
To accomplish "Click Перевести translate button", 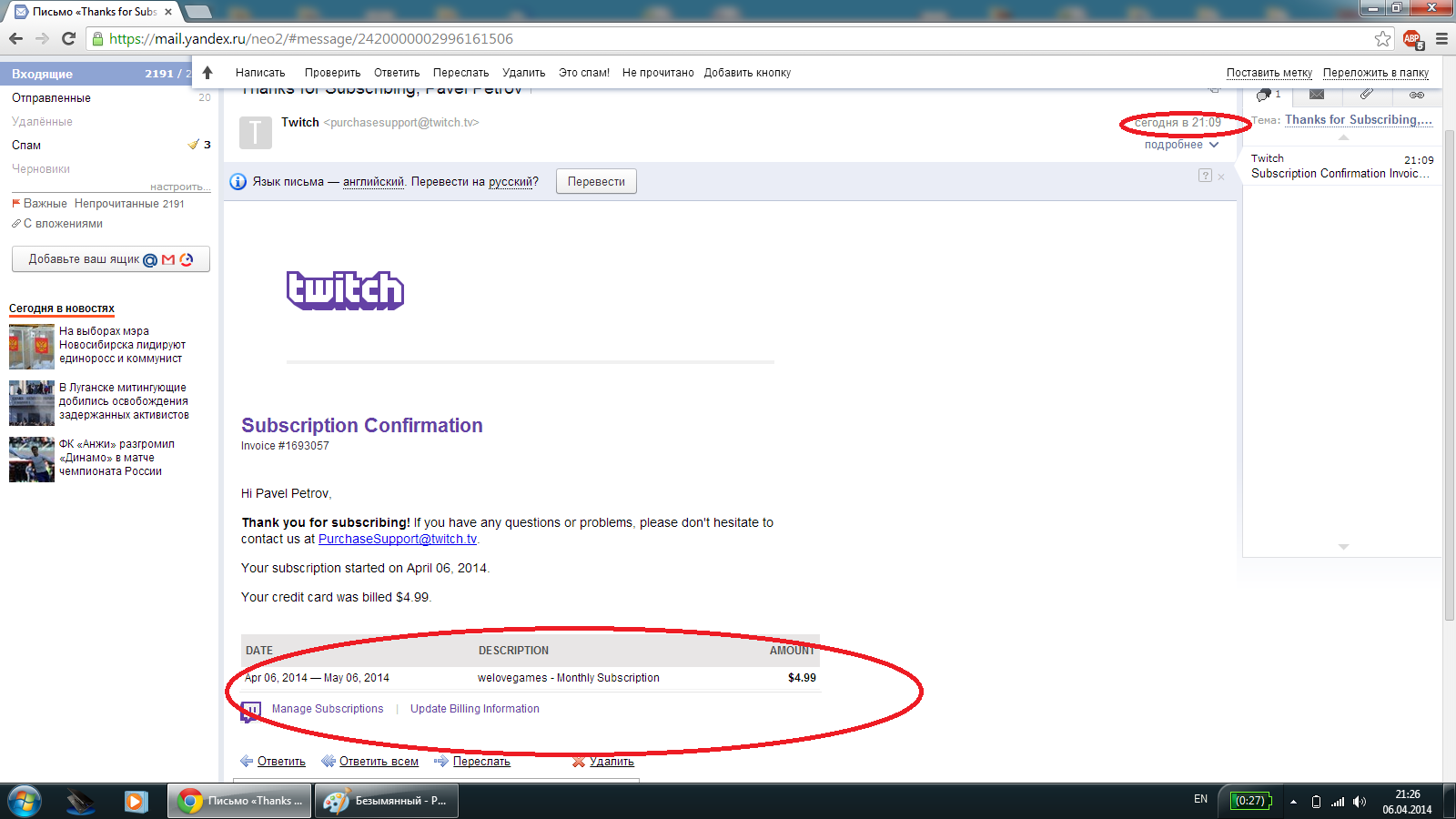I will click(596, 181).
